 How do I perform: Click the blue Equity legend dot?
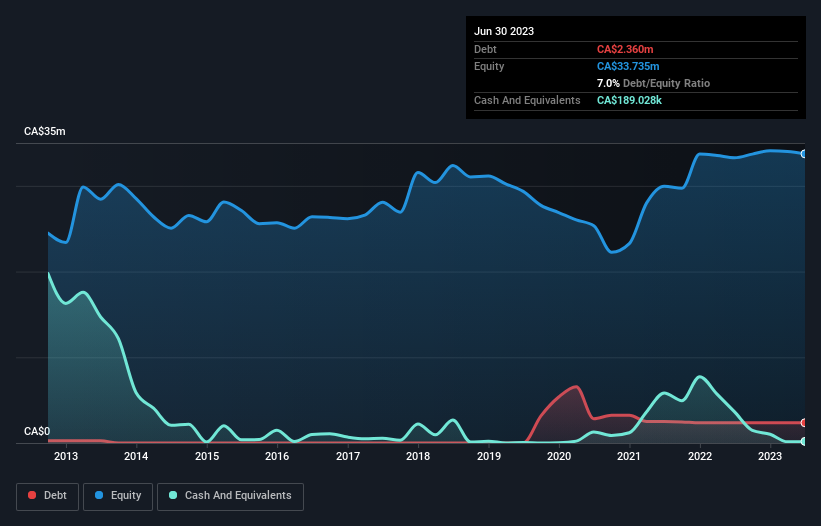click(x=99, y=495)
